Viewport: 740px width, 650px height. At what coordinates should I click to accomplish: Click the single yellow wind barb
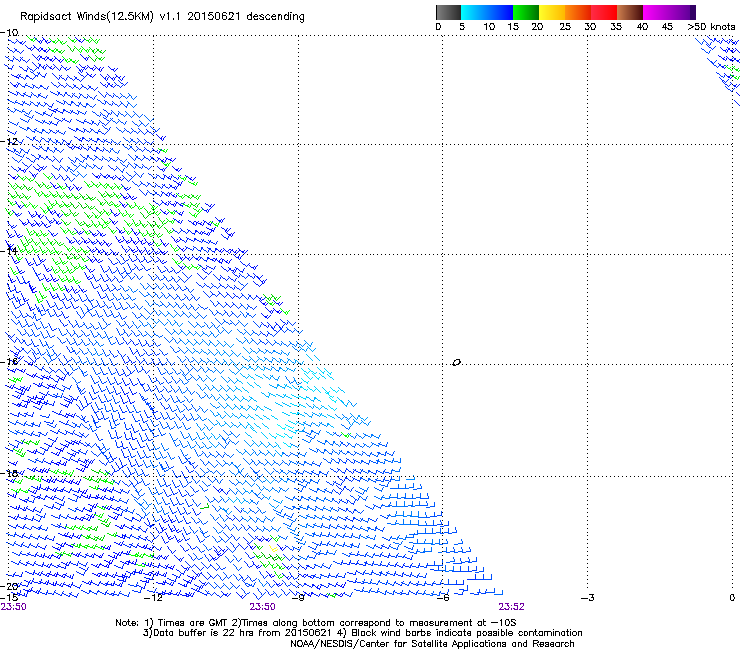tap(273, 549)
